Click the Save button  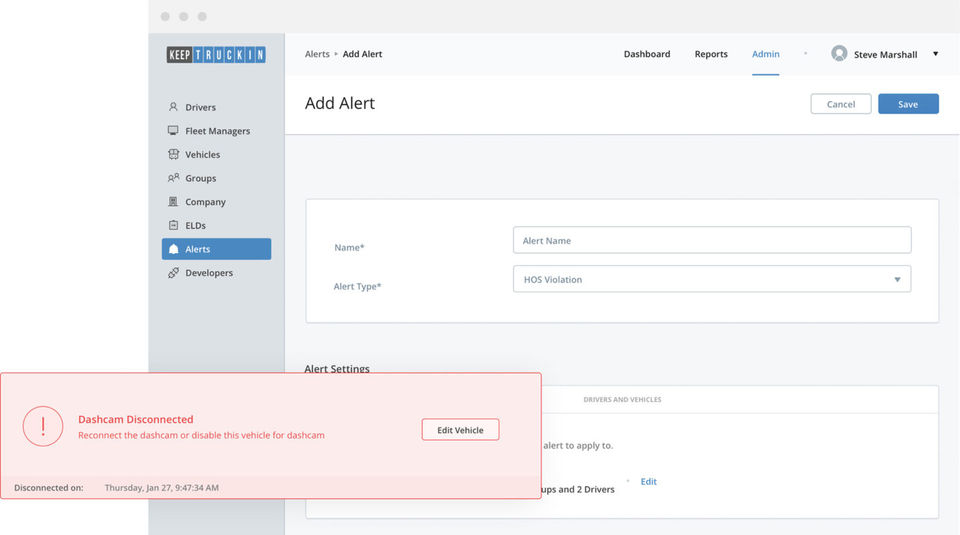[908, 104]
